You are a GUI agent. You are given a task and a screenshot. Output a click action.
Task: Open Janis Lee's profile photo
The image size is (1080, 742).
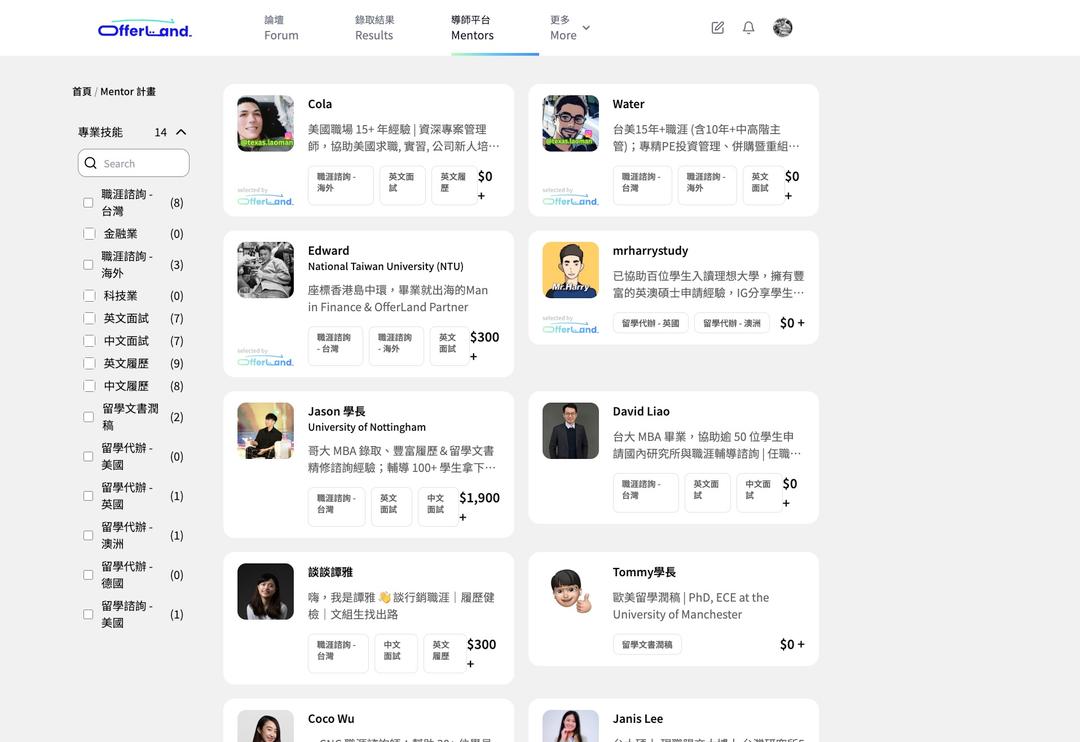click(x=570, y=726)
